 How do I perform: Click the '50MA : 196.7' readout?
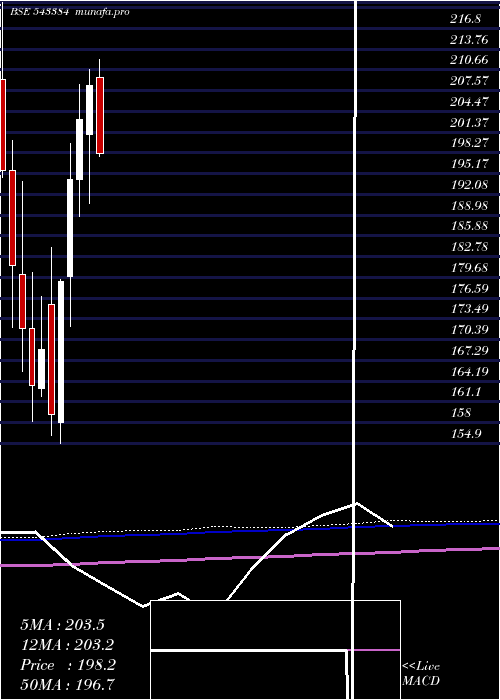(67, 684)
